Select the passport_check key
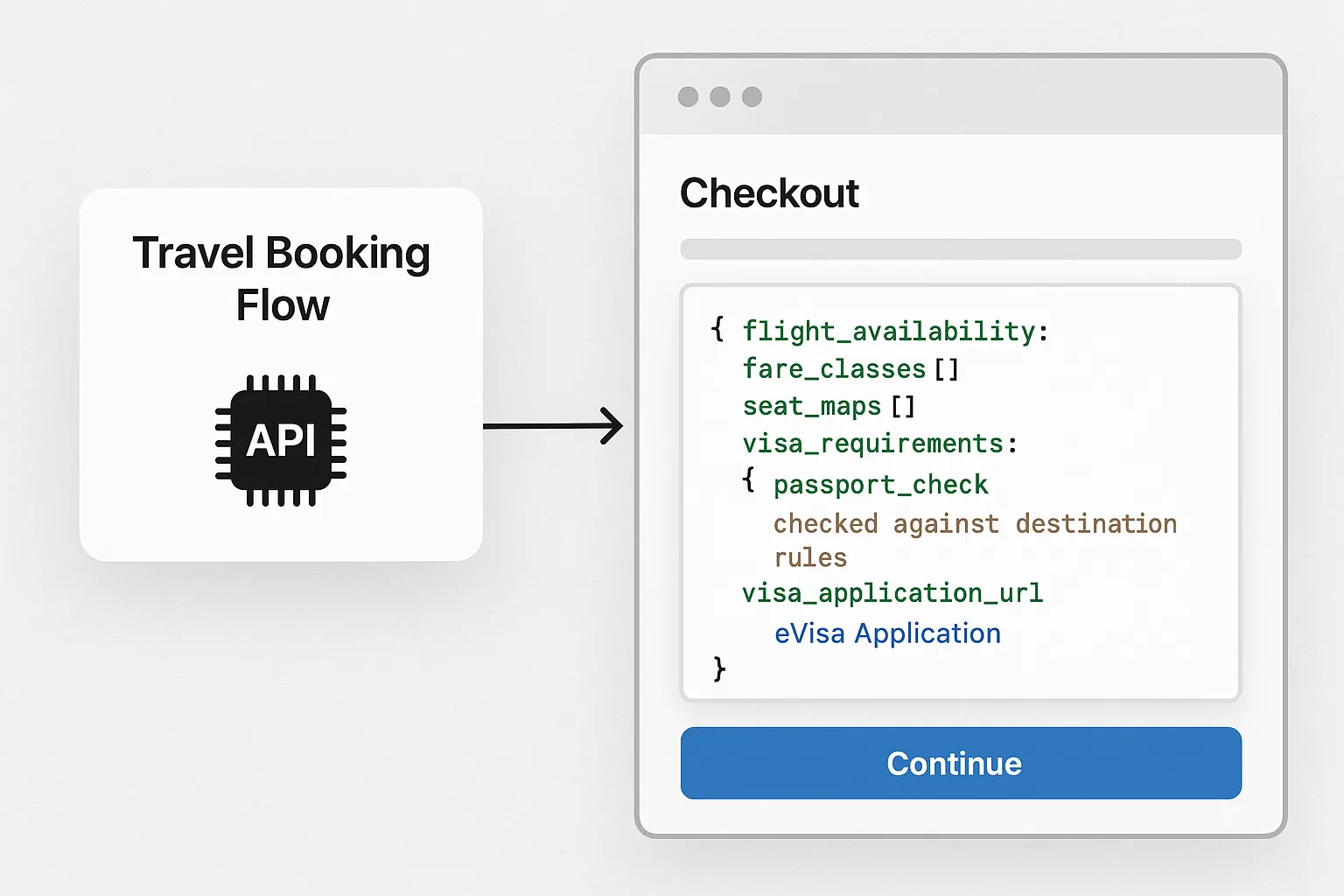The image size is (1344, 896). [x=880, y=485]
